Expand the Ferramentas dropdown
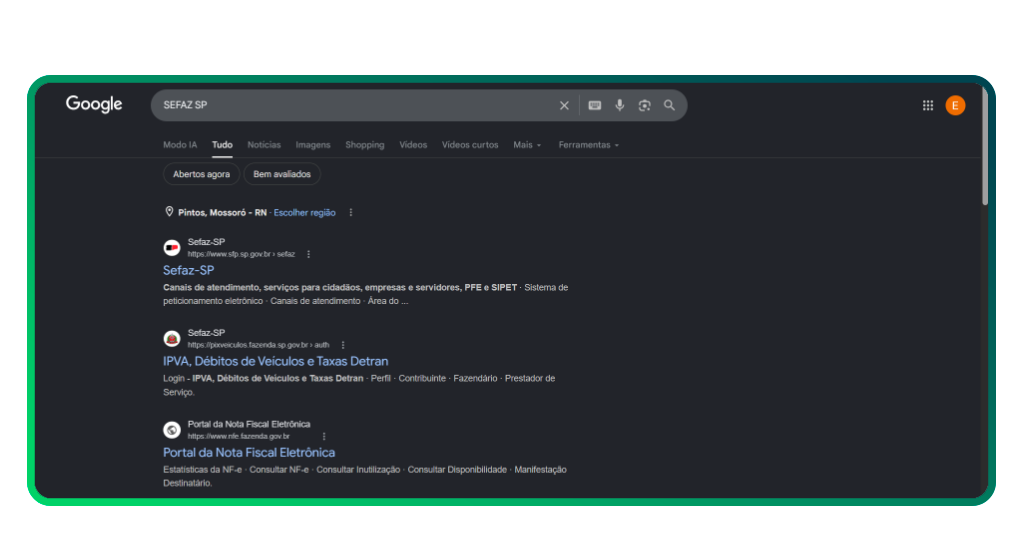1024x536 pixels. coord(588,145)
